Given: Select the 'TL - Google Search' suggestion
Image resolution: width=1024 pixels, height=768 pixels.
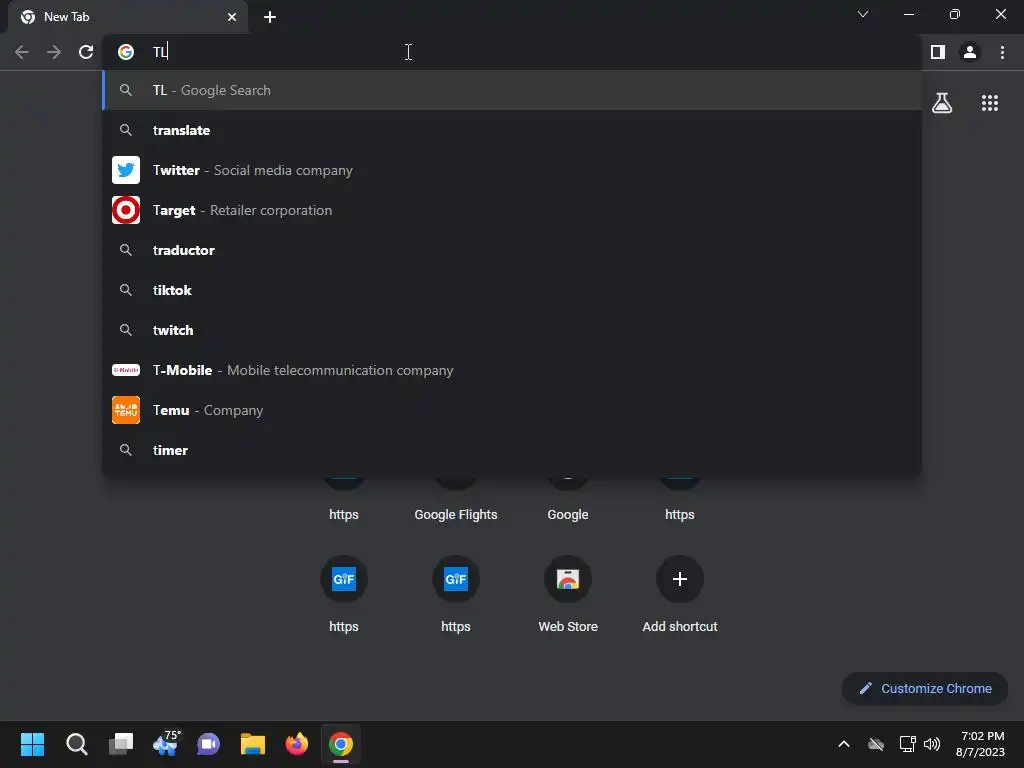Looking at the screenshot, I should [x=512, y=90].
